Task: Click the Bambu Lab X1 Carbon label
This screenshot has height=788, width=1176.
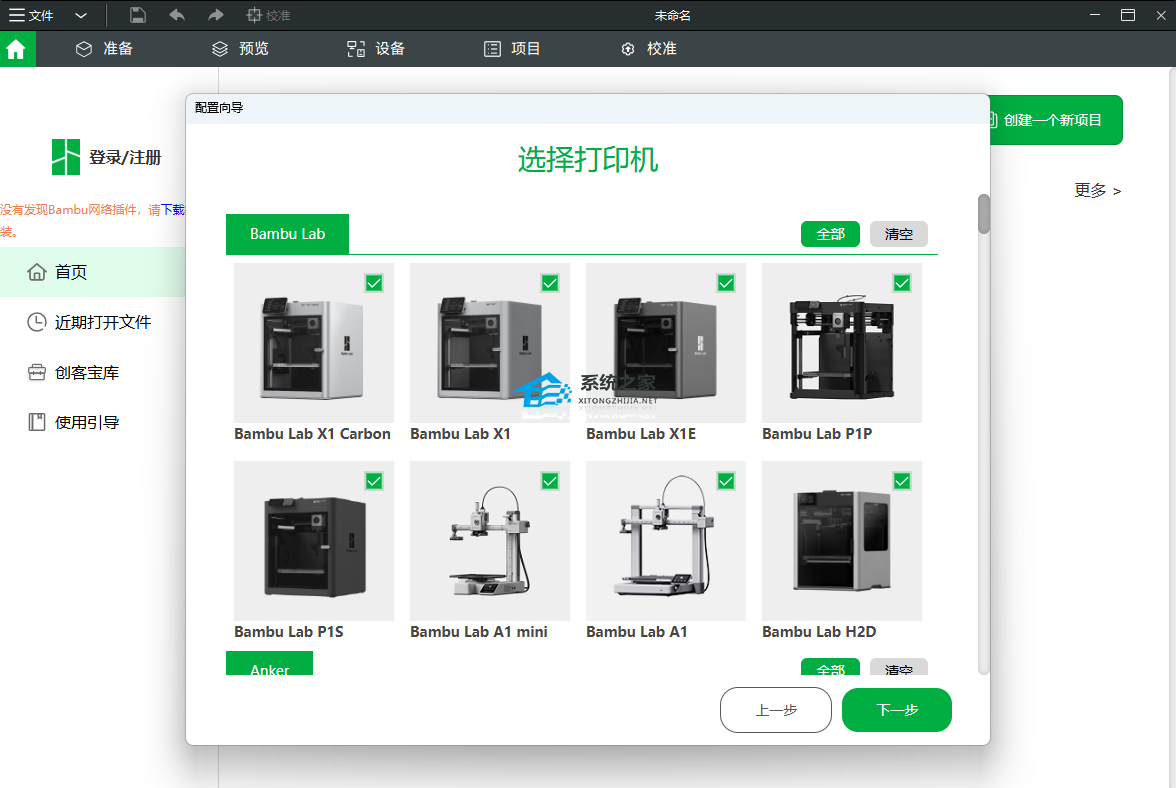Action: click(x=312, y=434)
